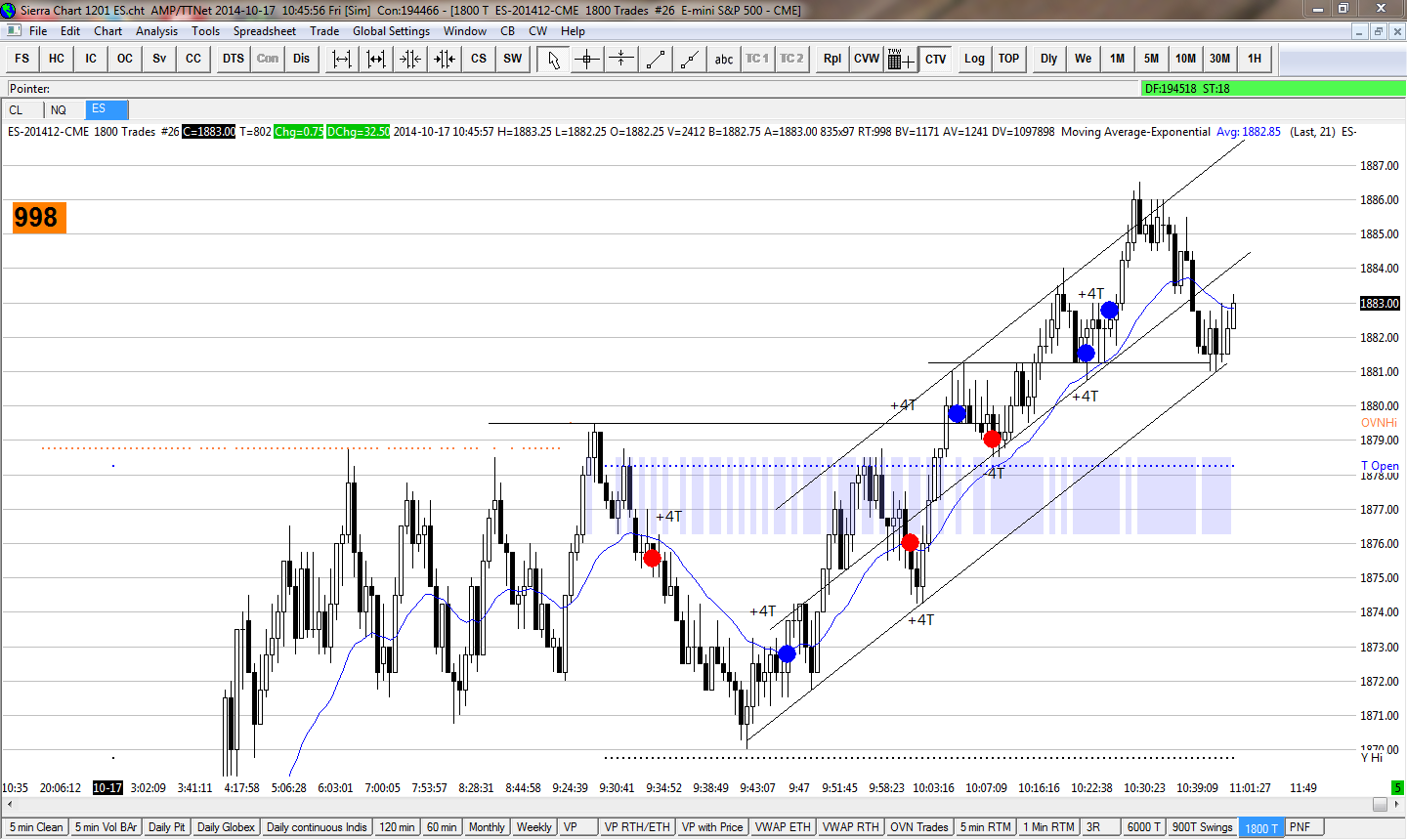Click the Sv save toolbar button
The image size is (1407, 840).
pyautogui.click(x=159, y=59)
